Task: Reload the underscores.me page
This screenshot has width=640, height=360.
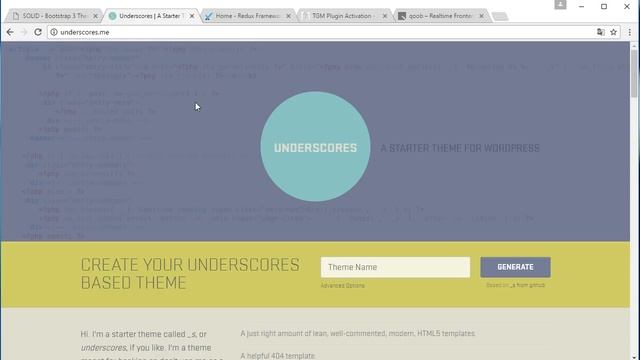Action: [38, 32]
